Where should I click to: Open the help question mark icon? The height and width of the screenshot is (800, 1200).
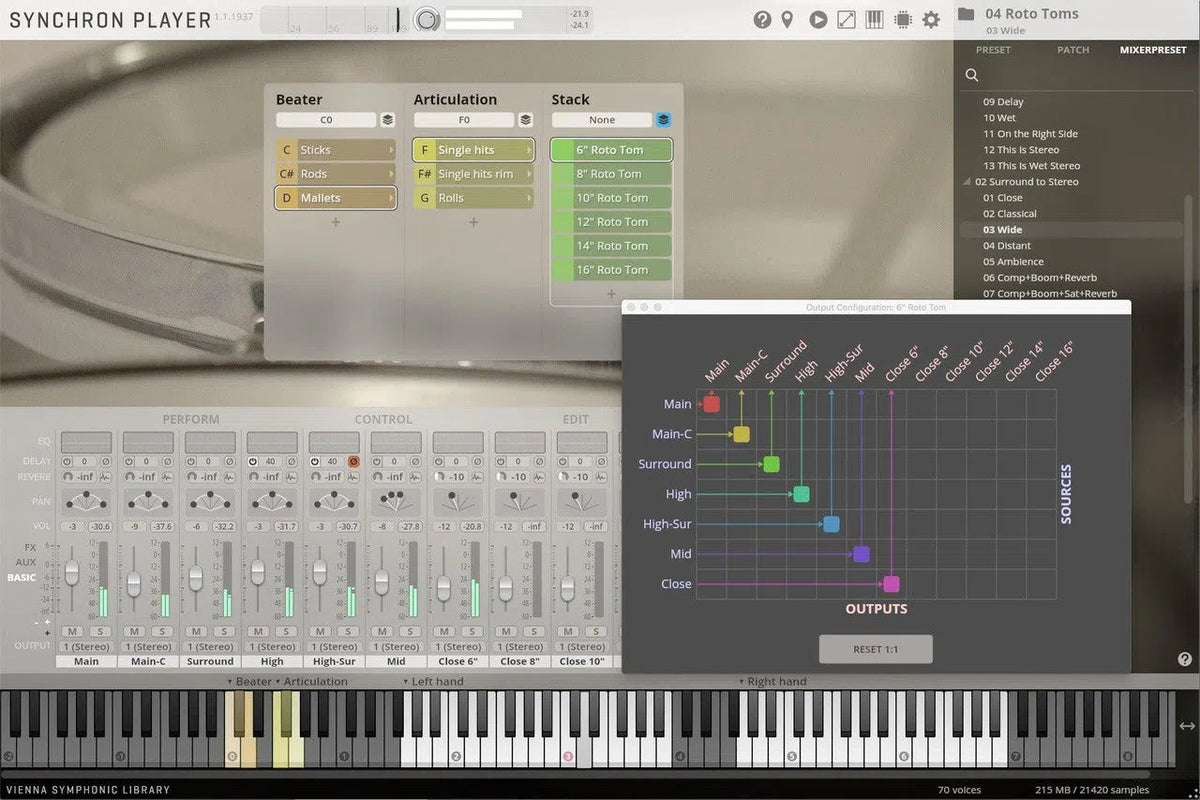coord(762,19)
